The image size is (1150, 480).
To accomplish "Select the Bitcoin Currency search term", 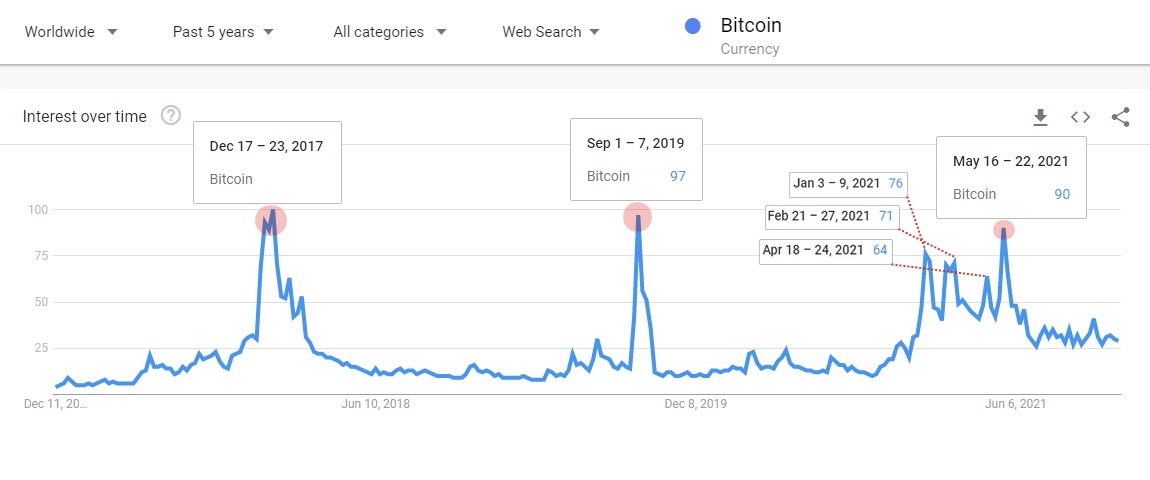I will pyautogui.click(x=751, y=36).
